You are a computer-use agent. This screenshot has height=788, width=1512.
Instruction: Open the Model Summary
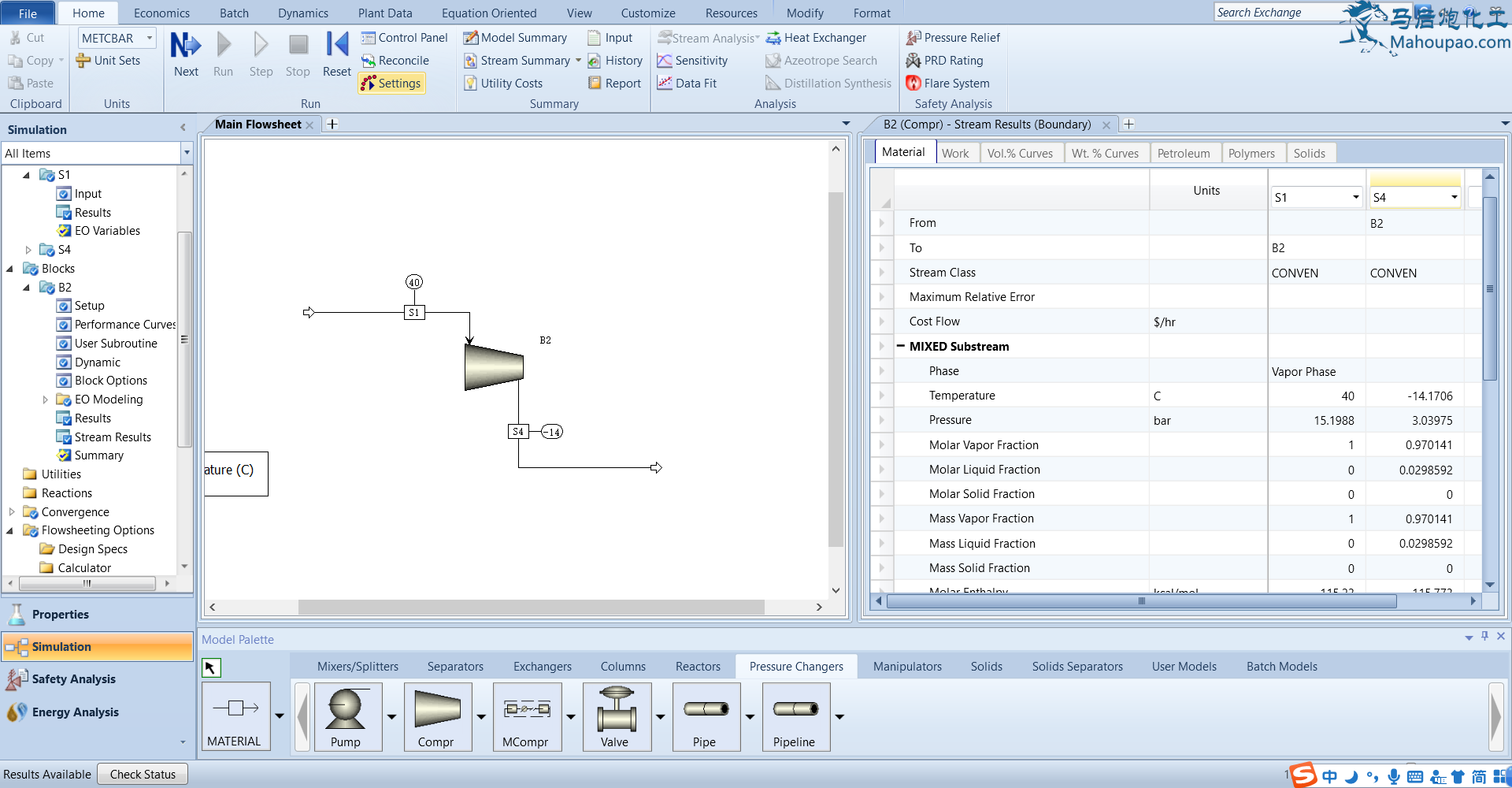coord(515,38)
